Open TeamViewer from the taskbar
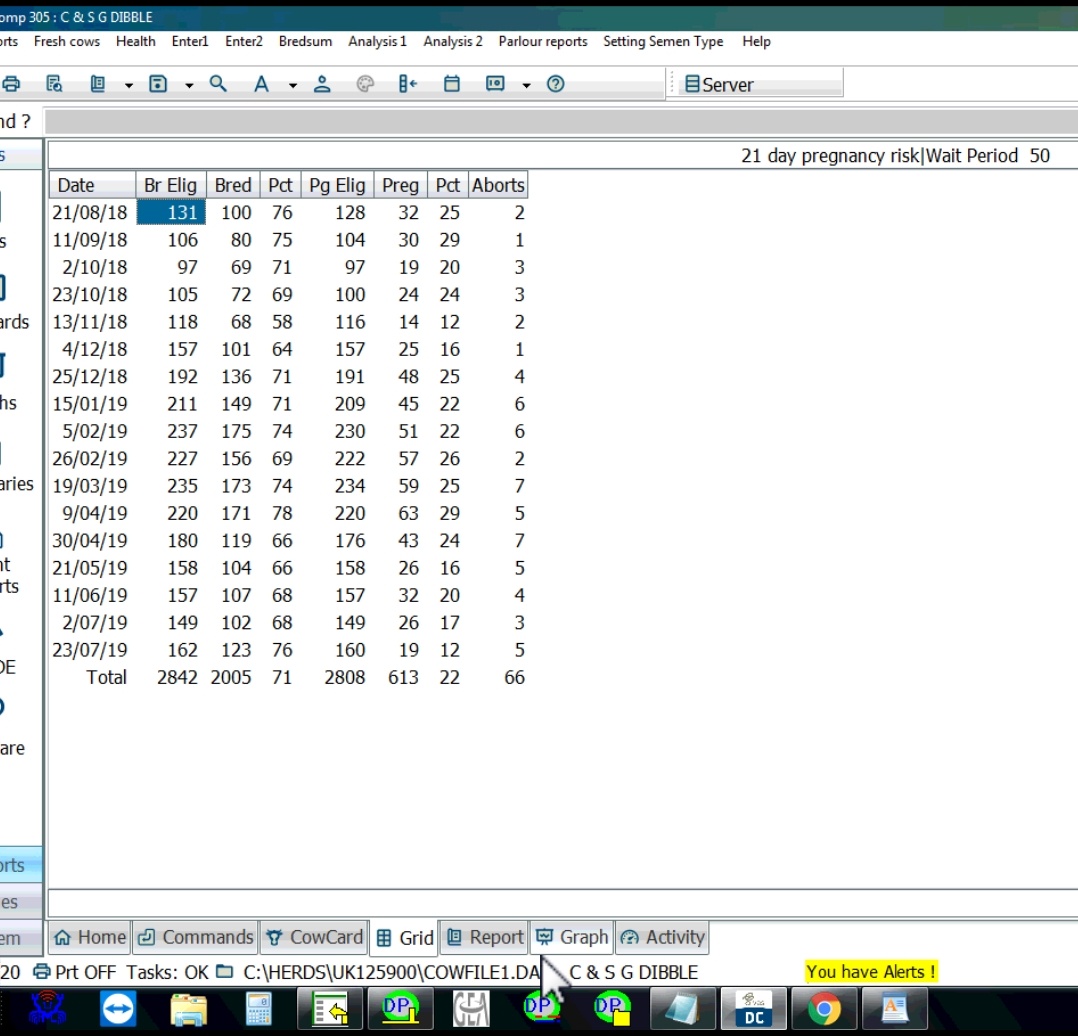The image size is (1078, 1036). point(118,1009)
